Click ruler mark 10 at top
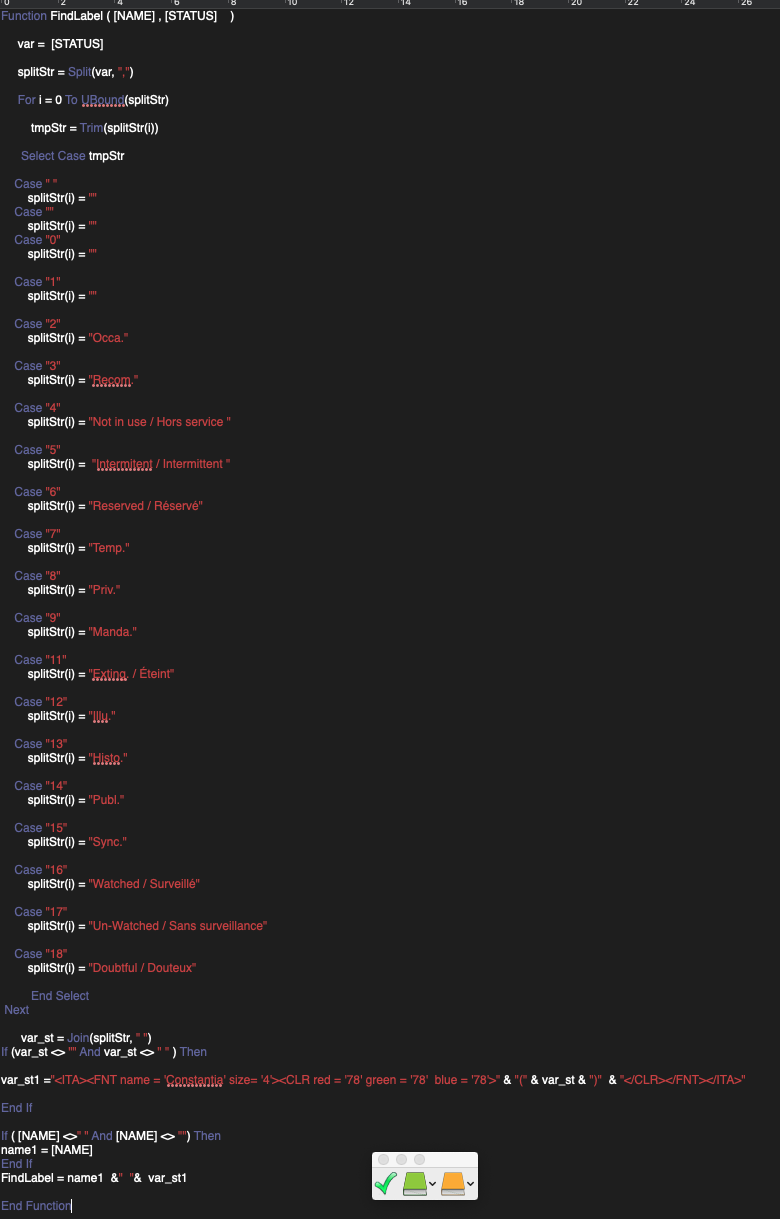 291,4
